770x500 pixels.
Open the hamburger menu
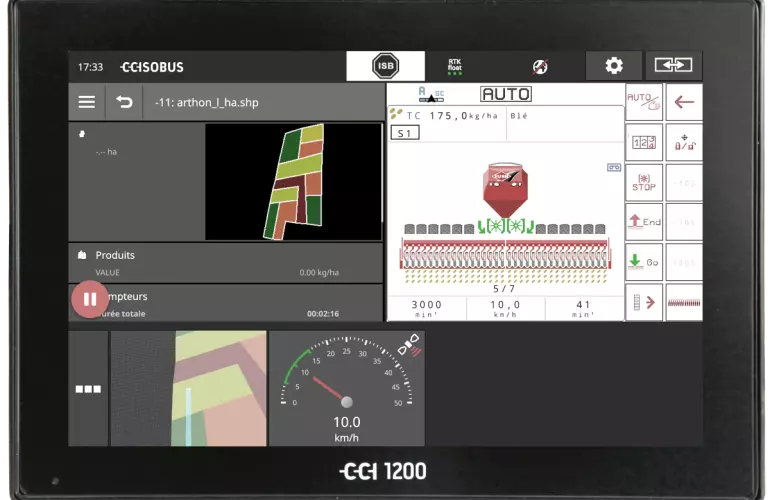[87, 102]
